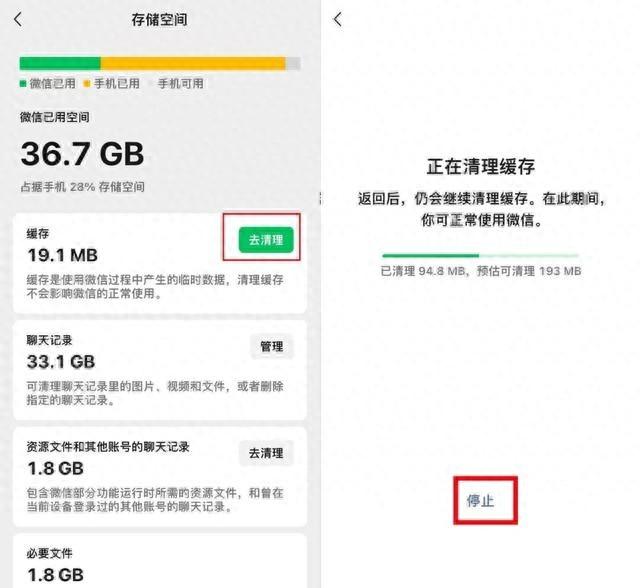Open the 必要文件 1.8 GB card
The width and height of the screenshot is (640, 588).
click(160, 561)
